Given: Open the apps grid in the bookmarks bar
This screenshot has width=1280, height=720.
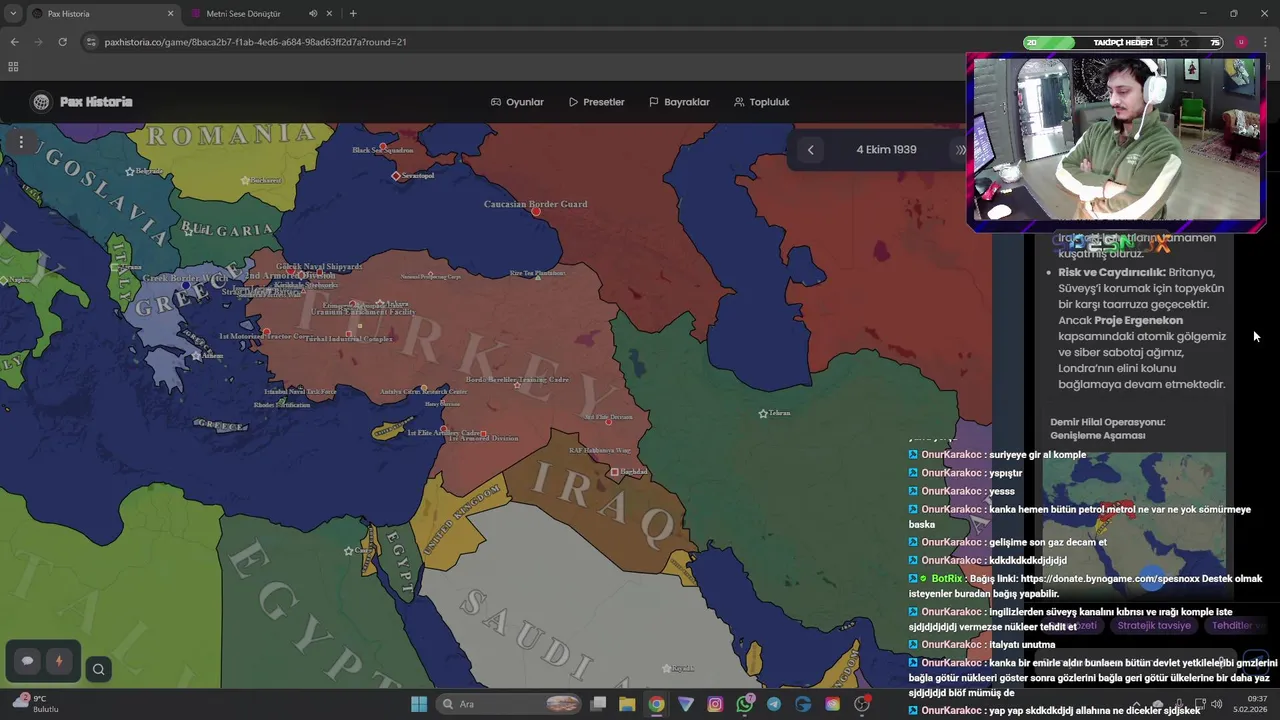Looking at the screenshot, I should [13, 67].
